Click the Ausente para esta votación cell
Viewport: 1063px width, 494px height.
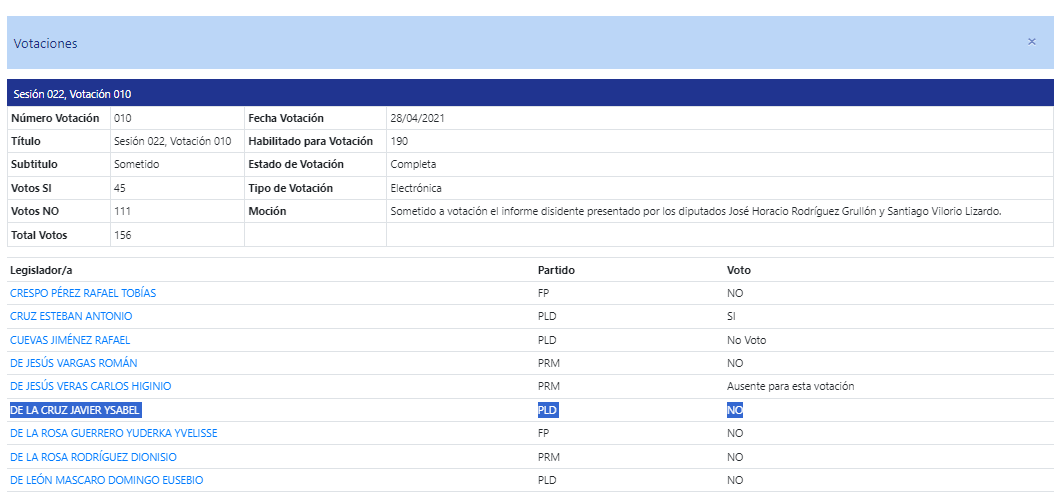coord(790,386)
